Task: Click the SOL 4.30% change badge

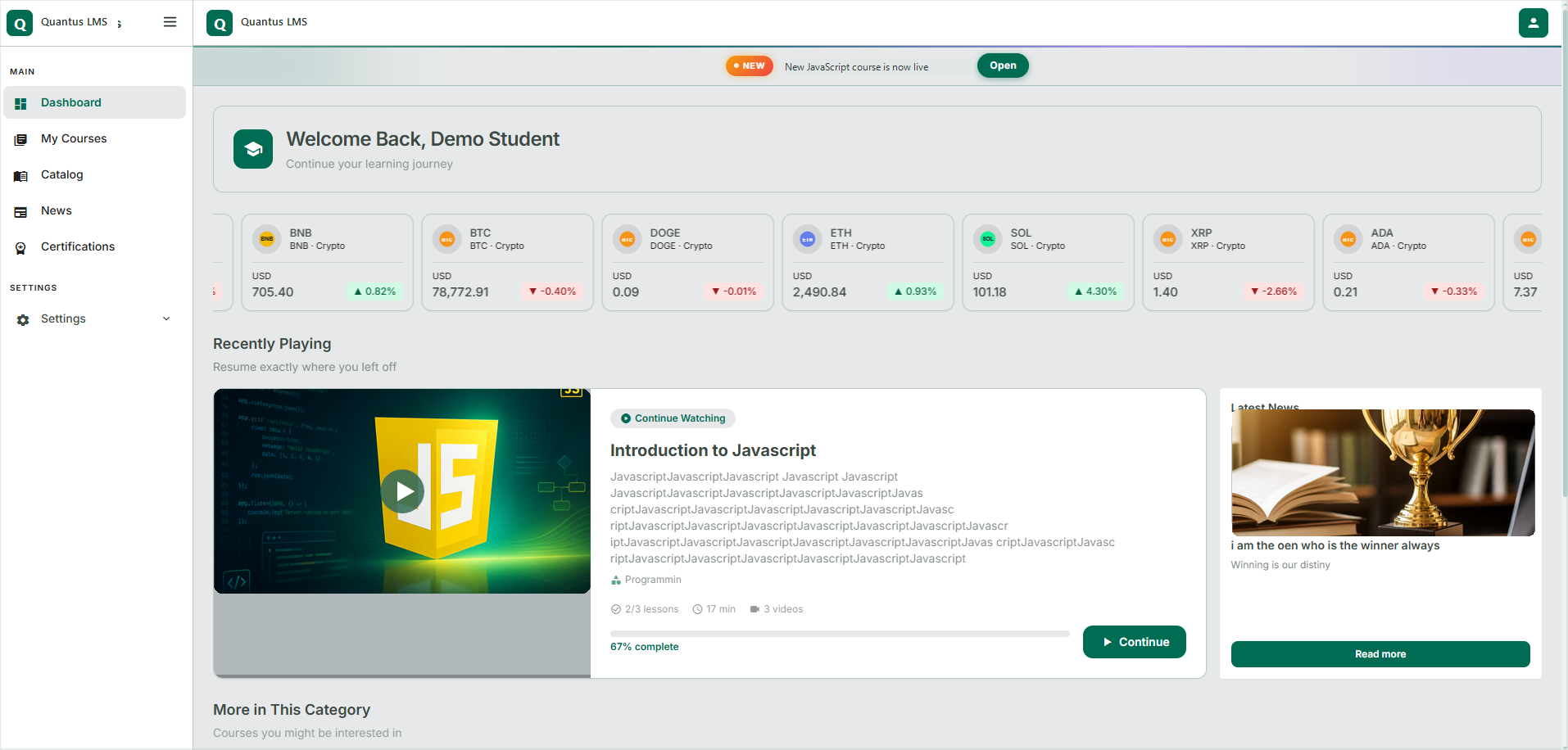Action: (x=1095, y=291)
